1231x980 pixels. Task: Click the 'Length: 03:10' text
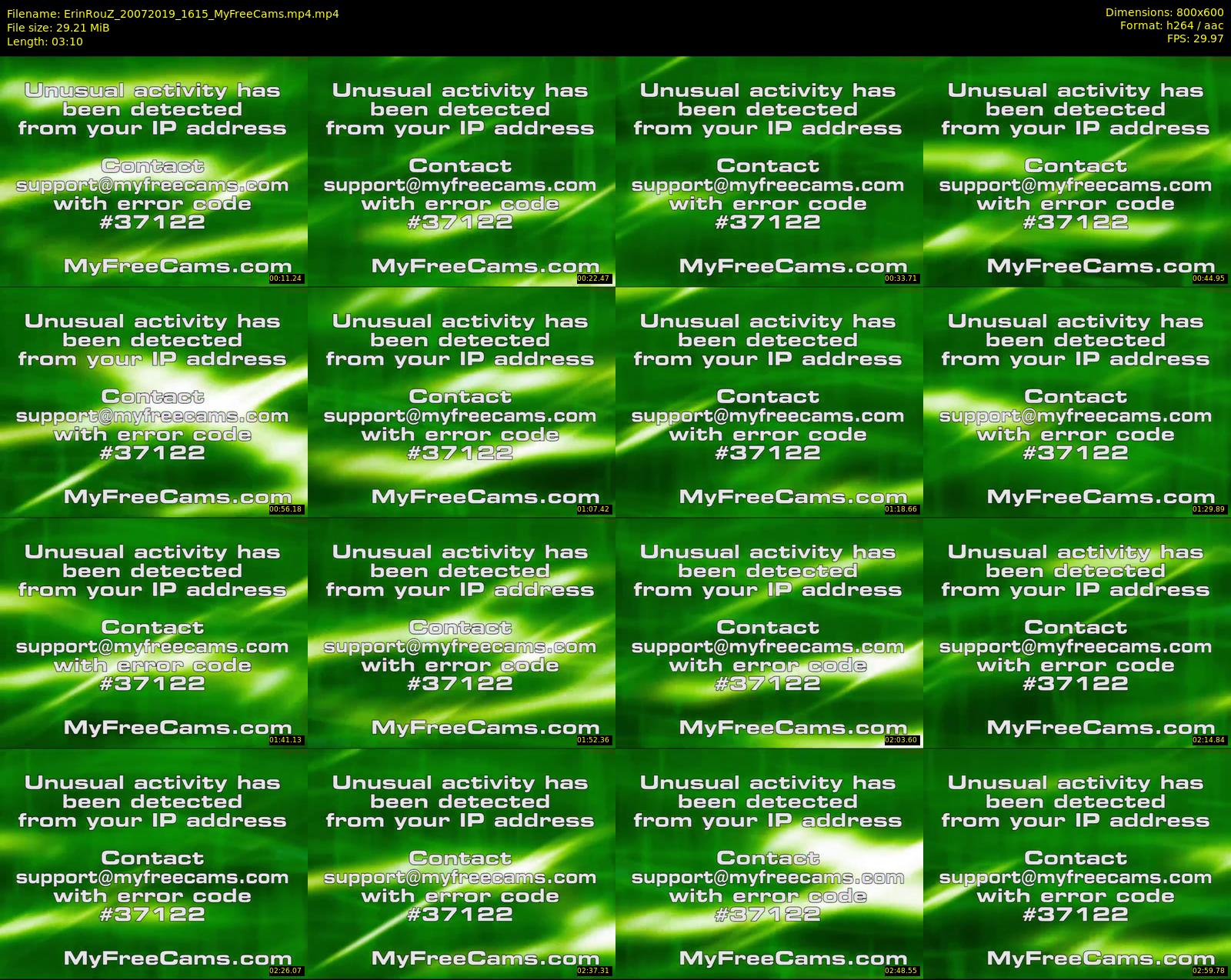45,42
